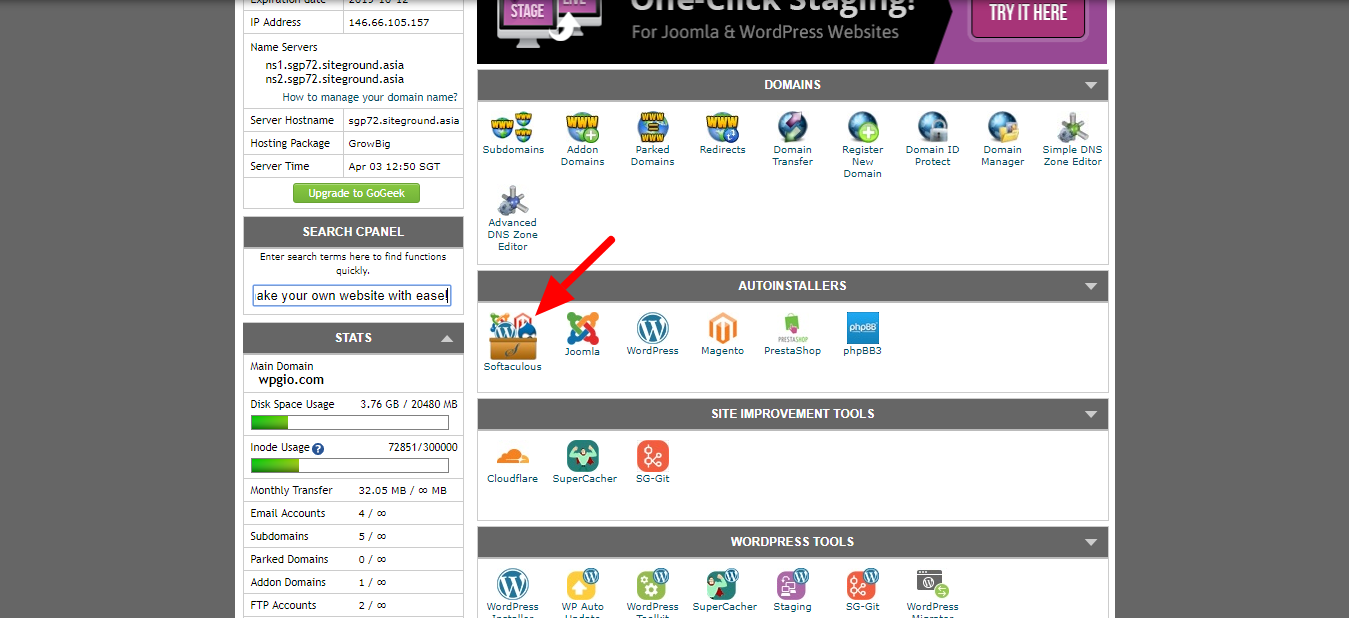Open WP Auto Update tool
1349x618 pixels.
583,585
